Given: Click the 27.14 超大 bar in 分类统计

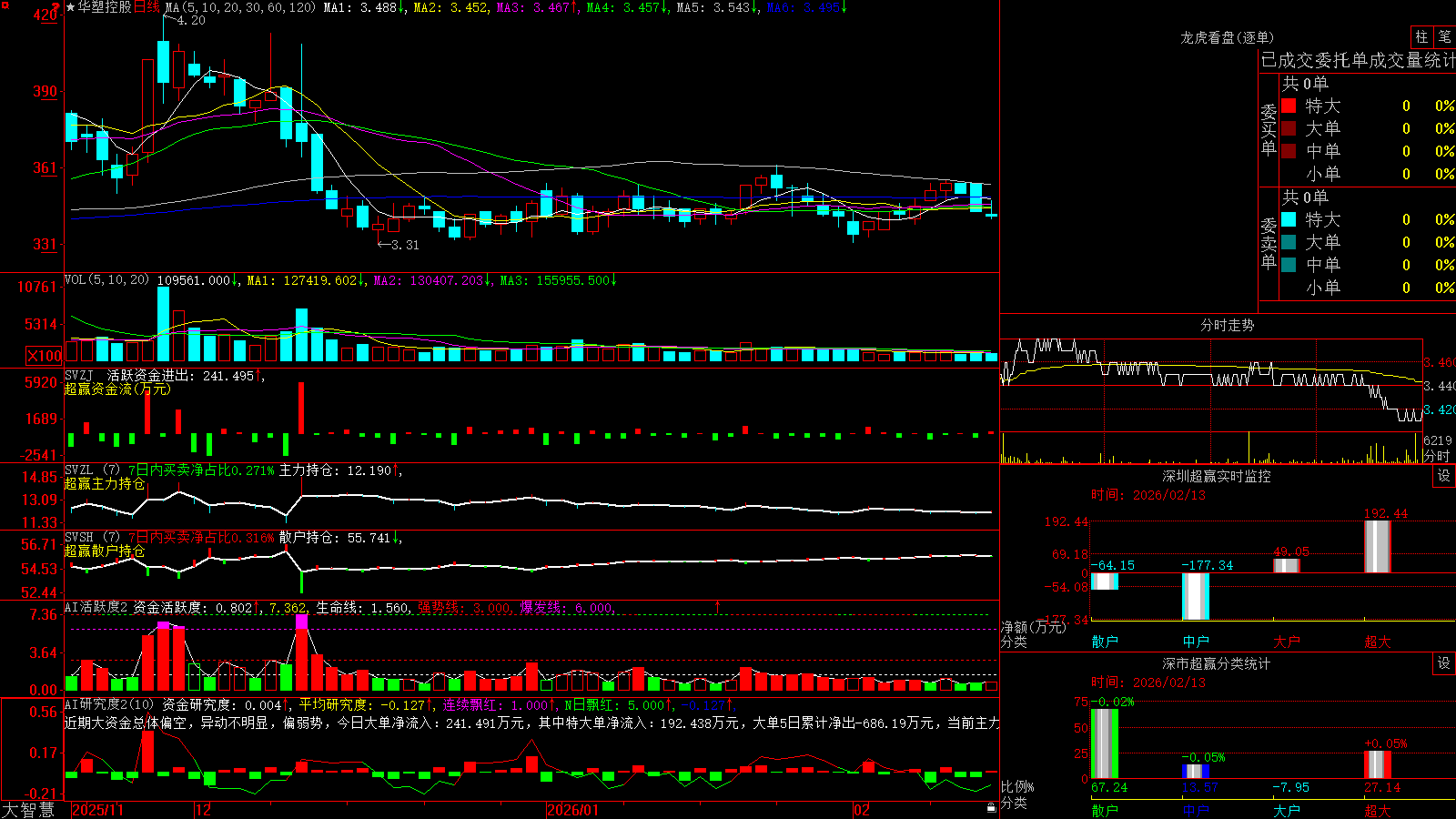Looking at the screenshot, I should (x=1378, y=764).
